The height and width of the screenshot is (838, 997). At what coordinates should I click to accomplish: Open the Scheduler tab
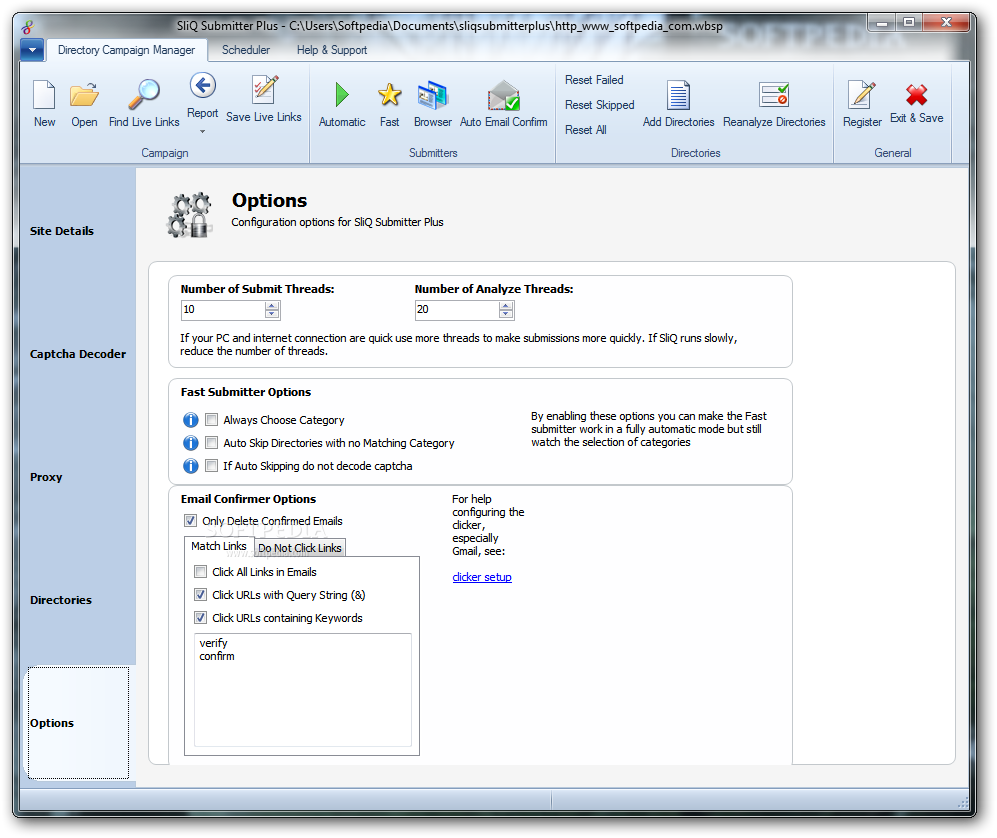(245, 50)
